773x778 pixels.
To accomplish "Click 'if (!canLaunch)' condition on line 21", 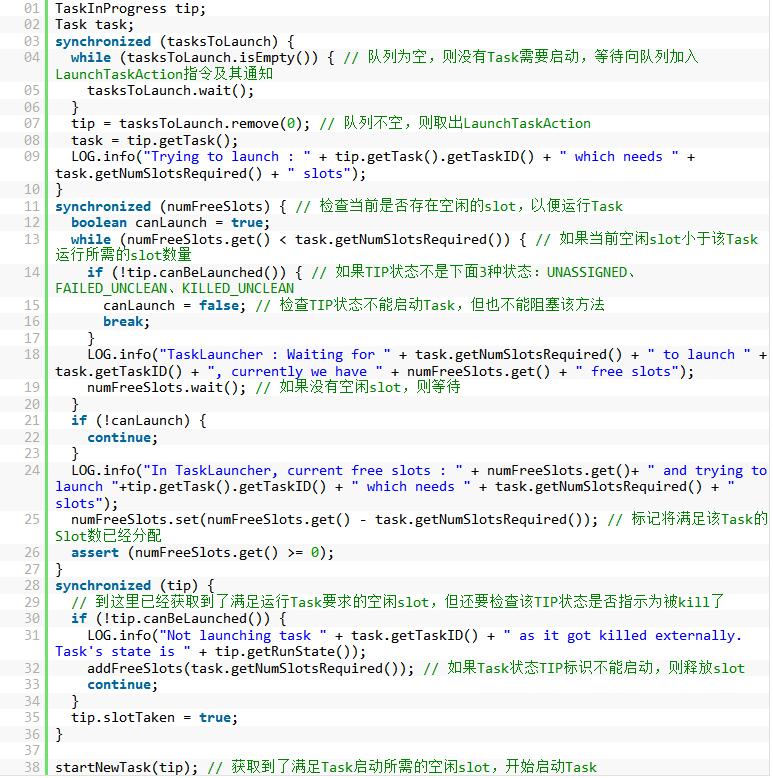I will 138,420.
